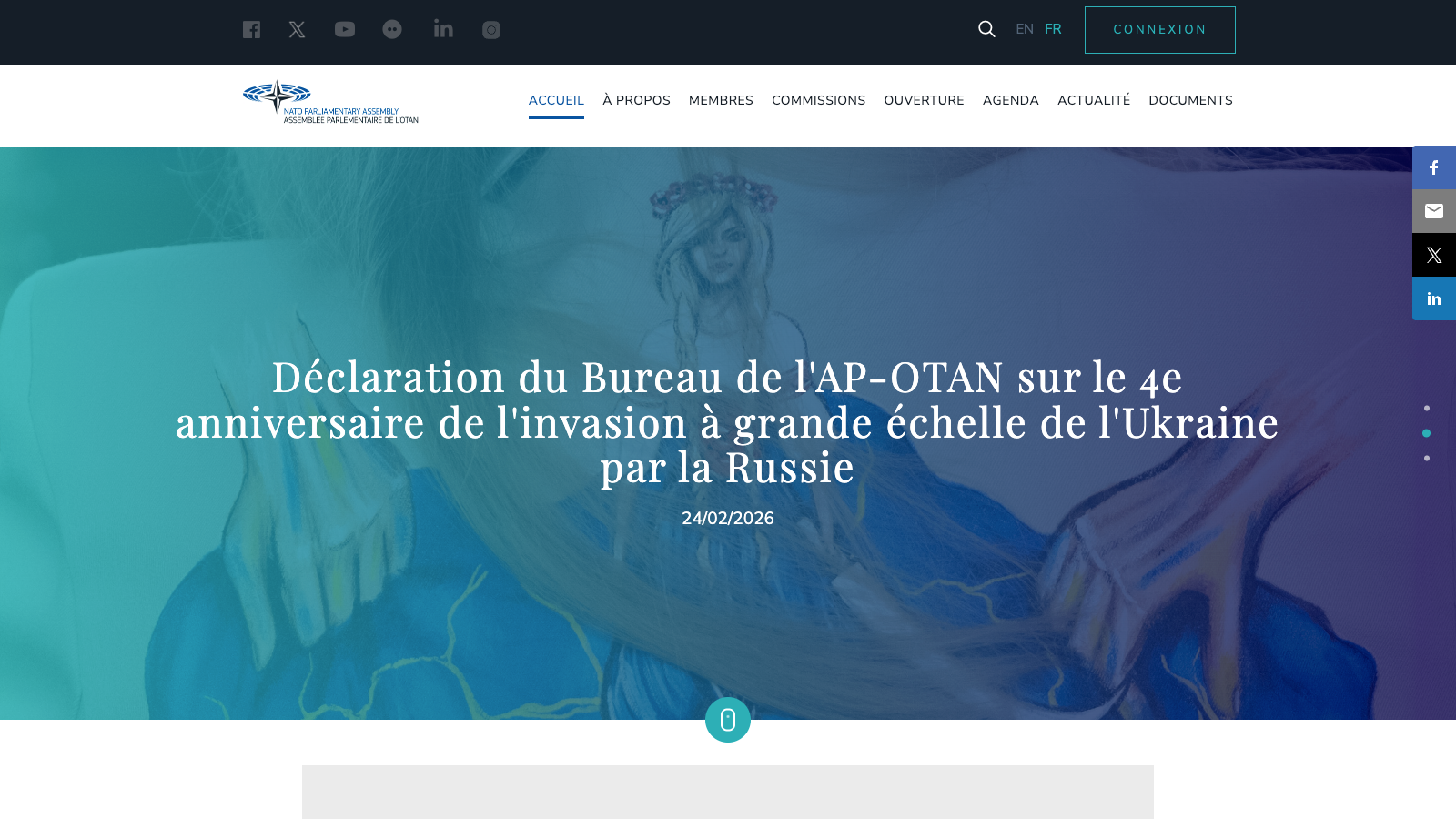This screenshot has width=1456, height=819.
Task: Share page on X side button
Action: click(1434, 255)
